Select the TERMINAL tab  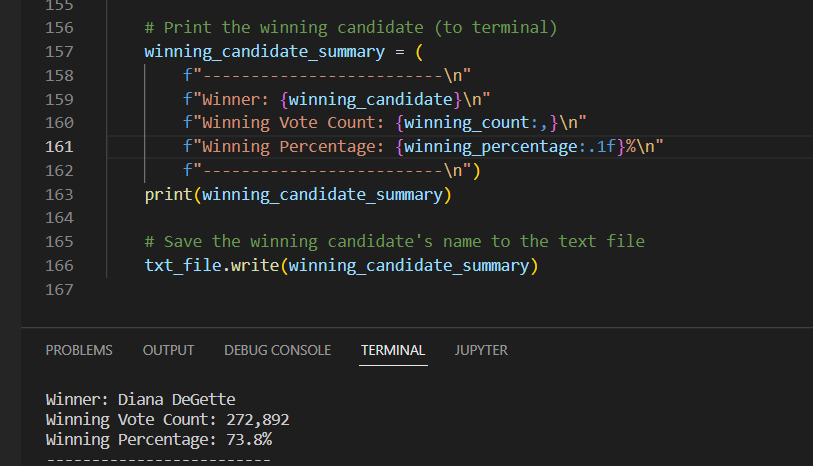[x=393, y=350]
